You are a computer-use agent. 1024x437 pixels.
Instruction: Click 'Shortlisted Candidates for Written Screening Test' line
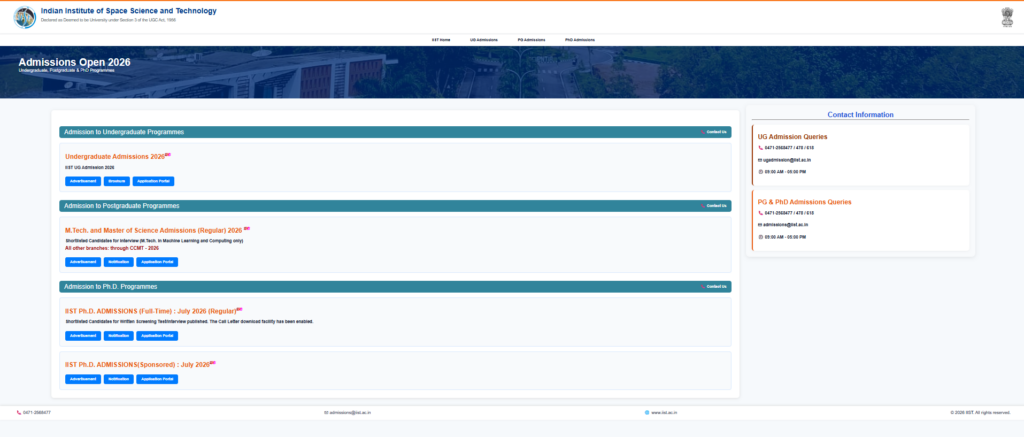(x=189, y=321)
